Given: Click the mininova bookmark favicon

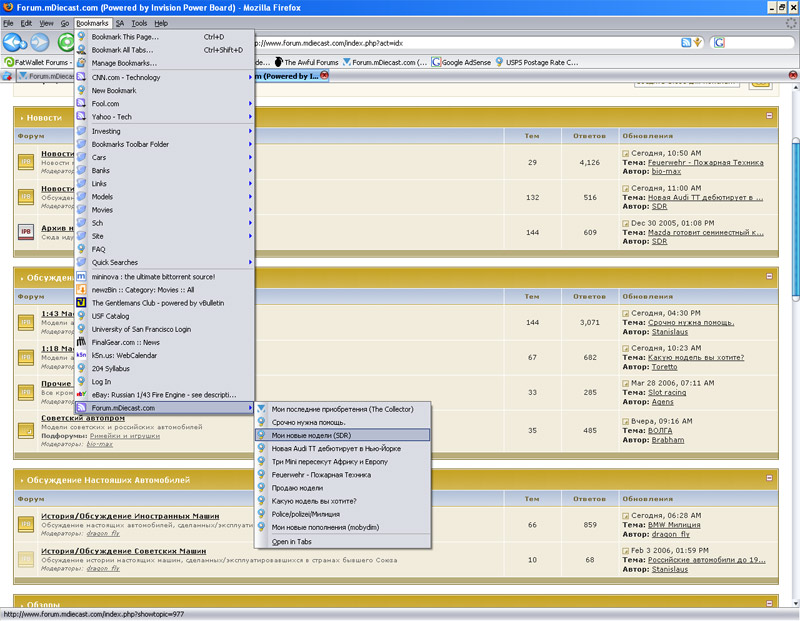Looking at the screenshot, I should click(x=81, y=277).
